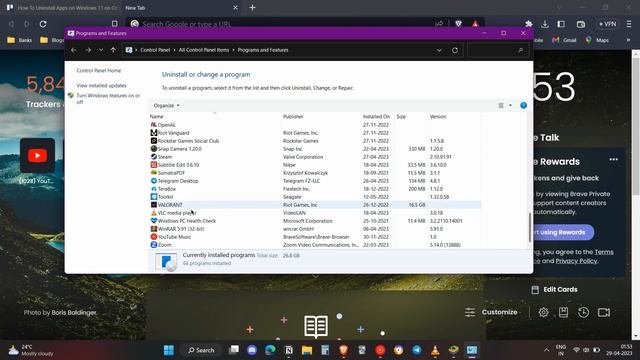Toggle Brave VPN button
The width and height of the screenshot is (640, 360).
click(x=607, y=24)
